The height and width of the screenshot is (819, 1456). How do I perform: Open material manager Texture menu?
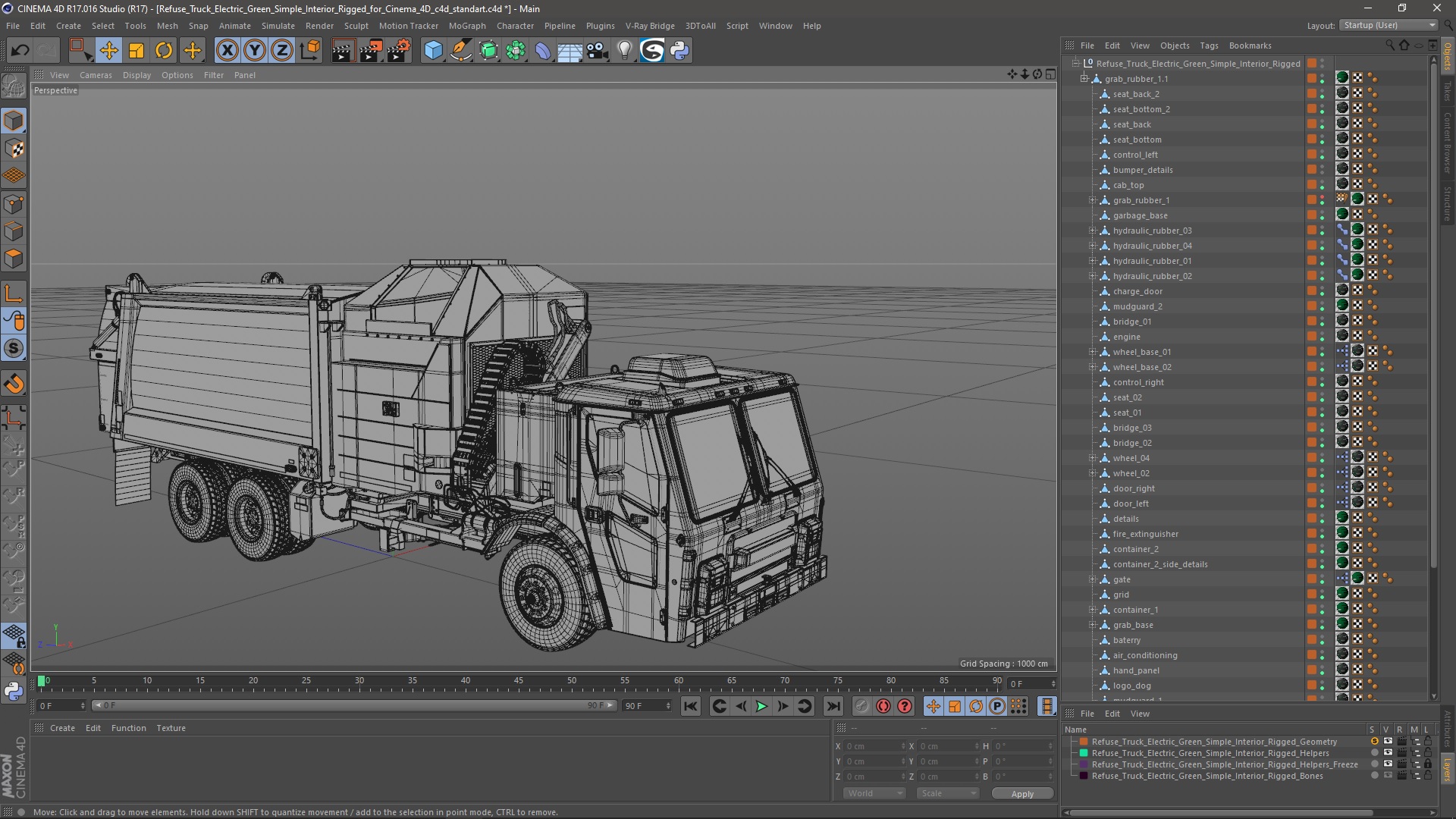[171, 728]
